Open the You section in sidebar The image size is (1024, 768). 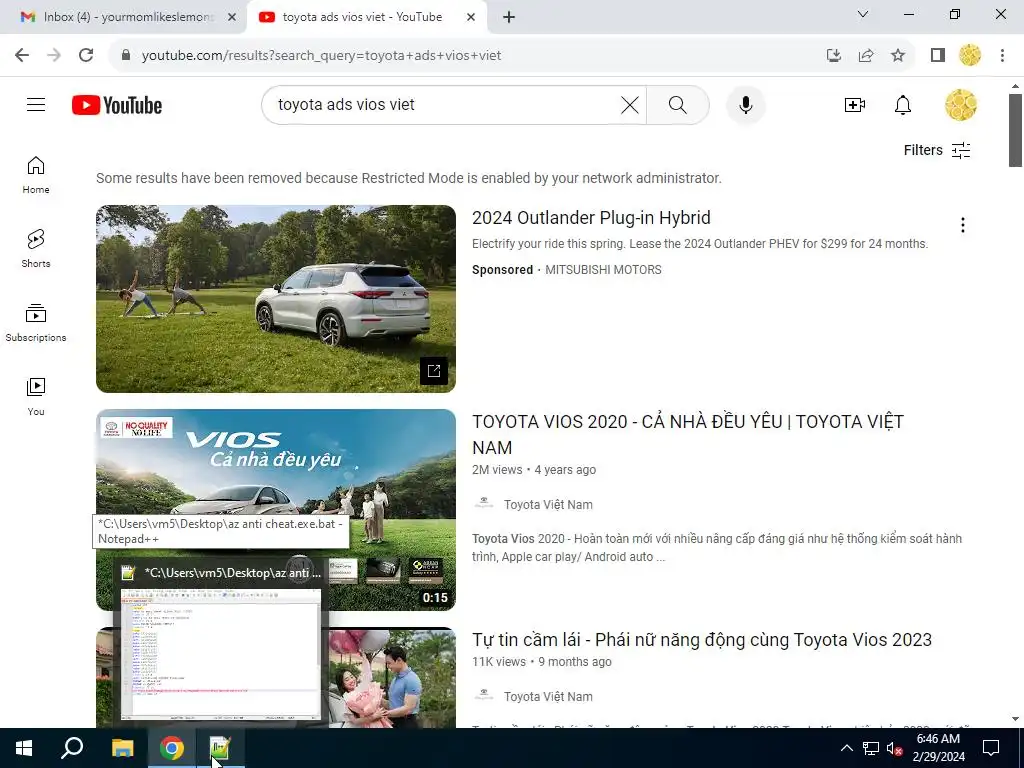[x=36, y=396]
